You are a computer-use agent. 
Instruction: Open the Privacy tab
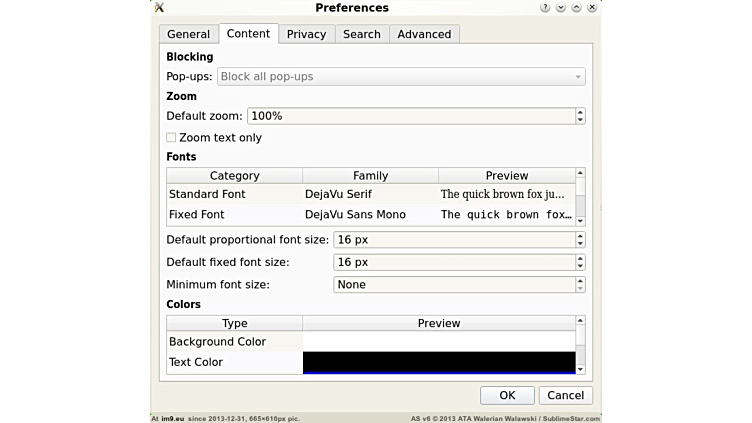306,34
